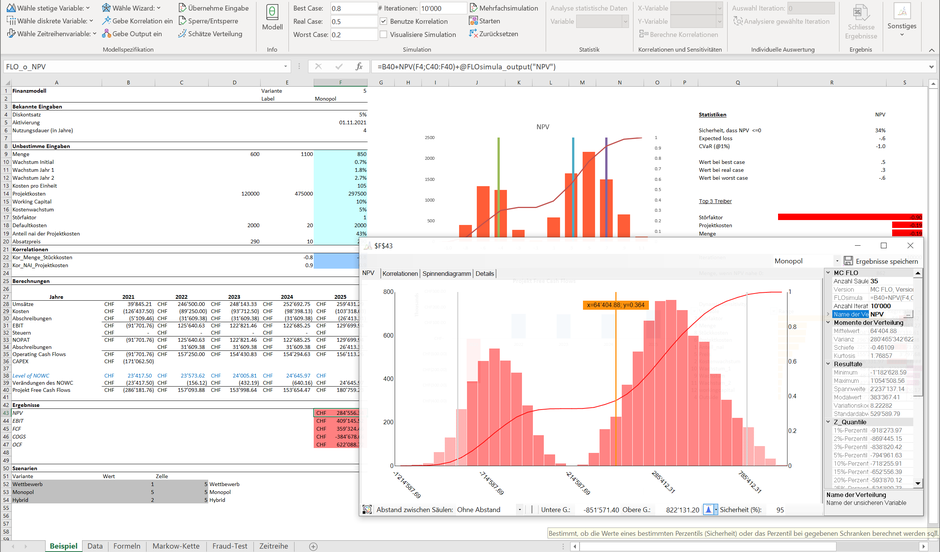Open Wähle Wizard dropdown arrow
Image resolution: width=940 pixels, height=552 pixels.
(x=159, y=8)
